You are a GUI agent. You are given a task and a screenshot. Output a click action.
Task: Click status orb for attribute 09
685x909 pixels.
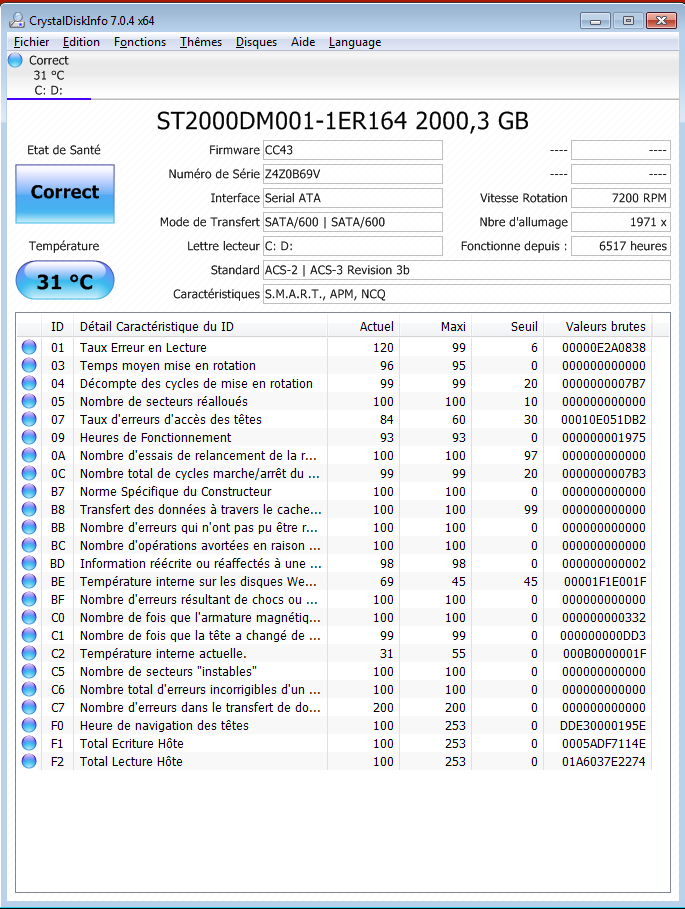(x=29, y=437)
